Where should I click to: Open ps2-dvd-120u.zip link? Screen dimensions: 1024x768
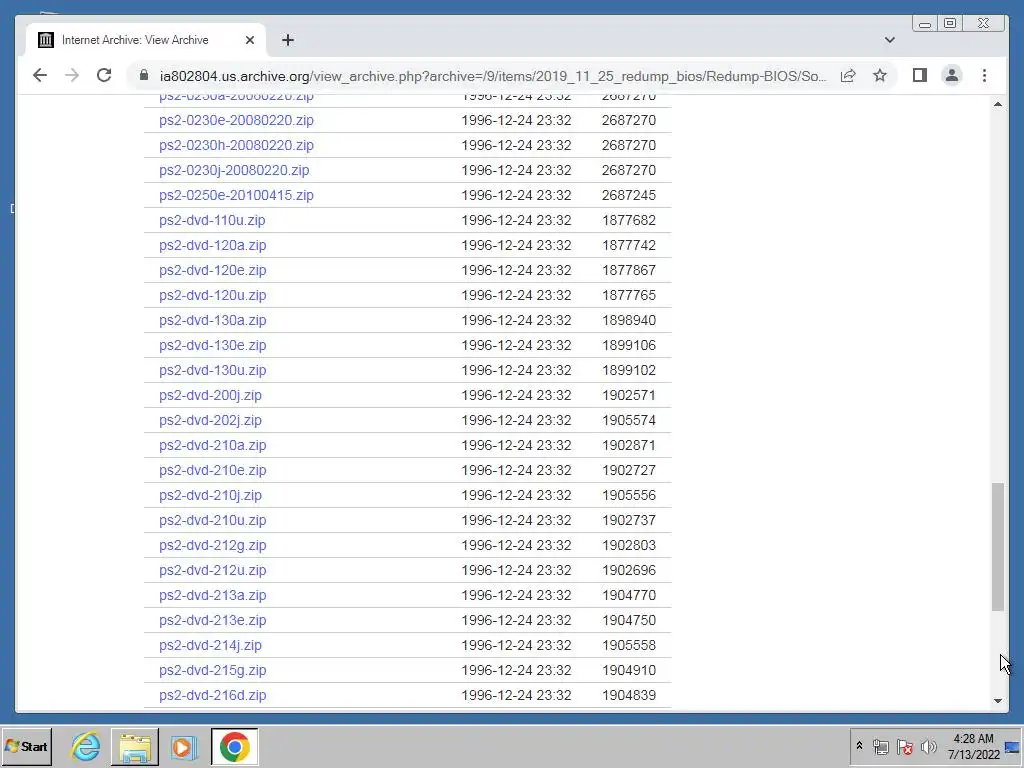tap(212, 295)
